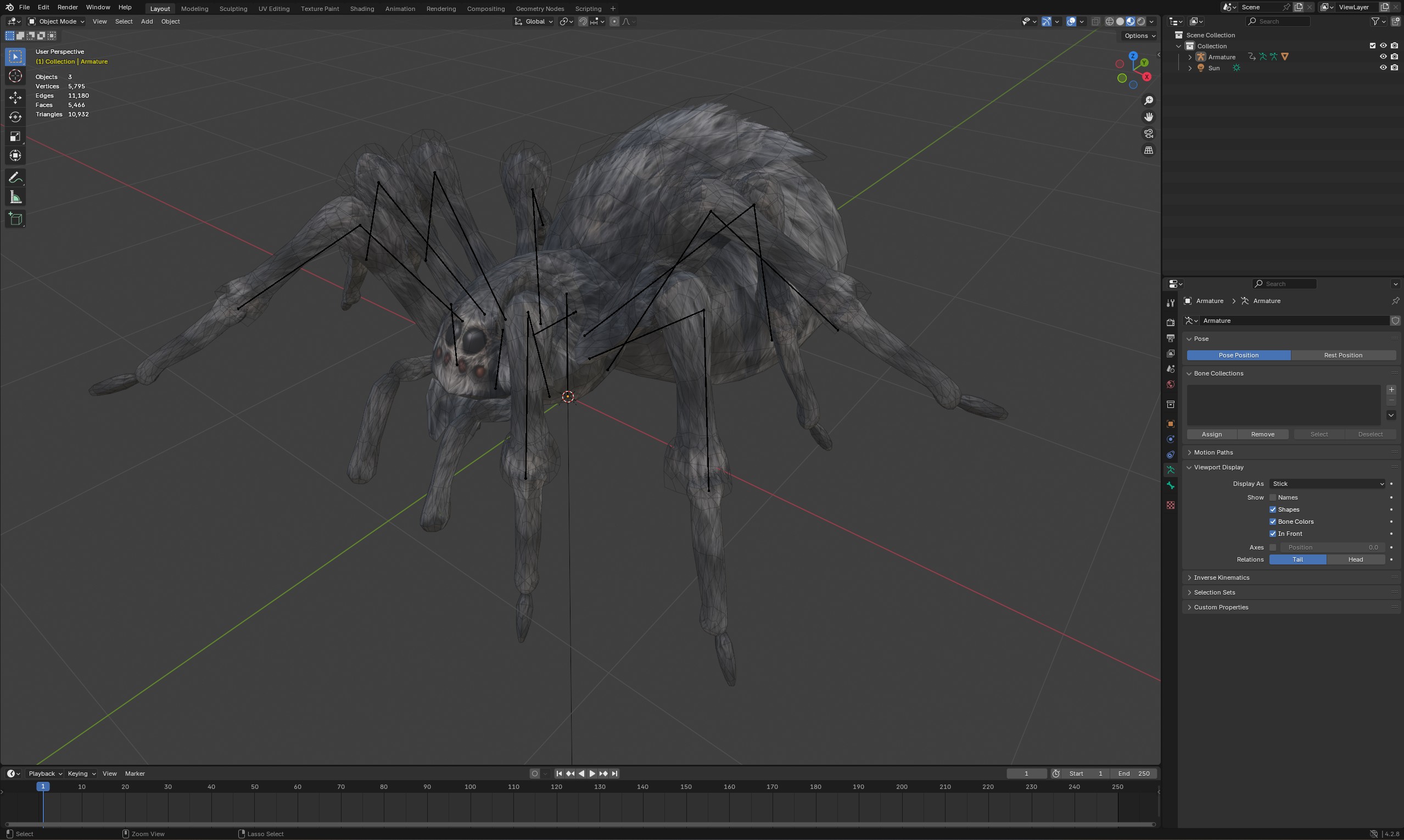This screenshot has height=840, width=1404.
Task: Select the Annotate tool
Action: point(15,177)
